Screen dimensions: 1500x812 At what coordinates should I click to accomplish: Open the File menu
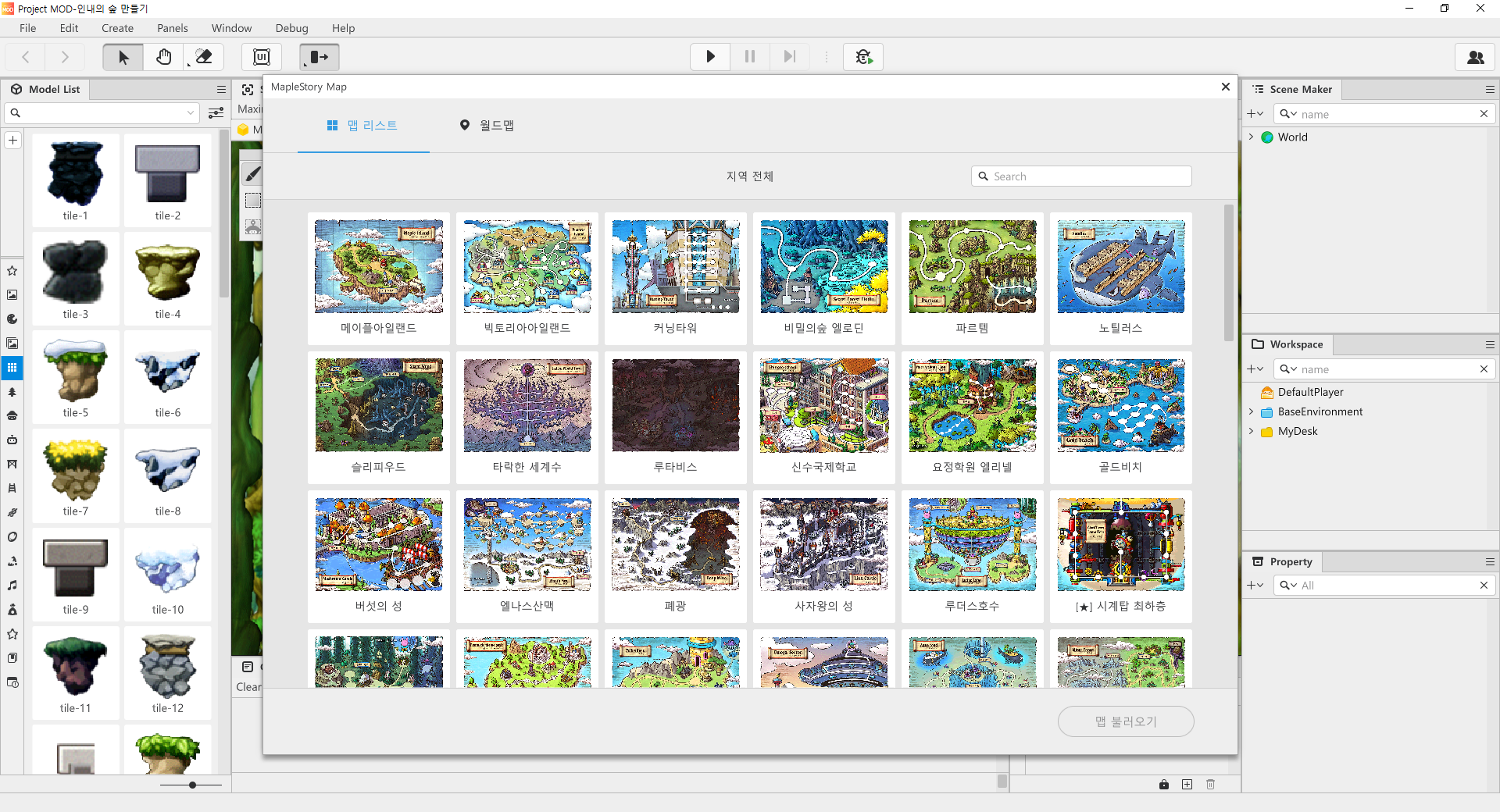click(x=28, y=28)
